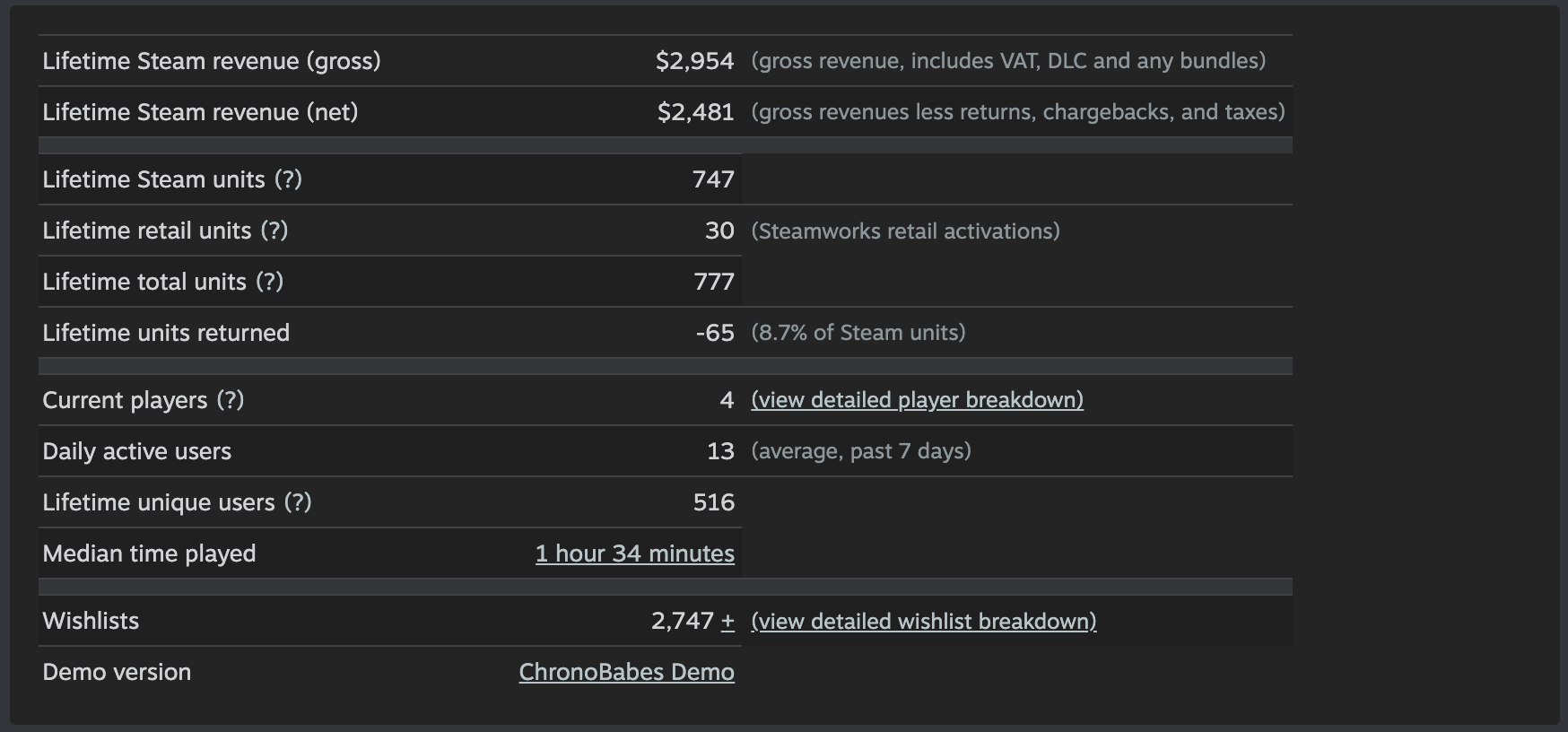Open the view detailed player breakdown link
Screen dimensions: 1568x732
click(x=917, y=400)
